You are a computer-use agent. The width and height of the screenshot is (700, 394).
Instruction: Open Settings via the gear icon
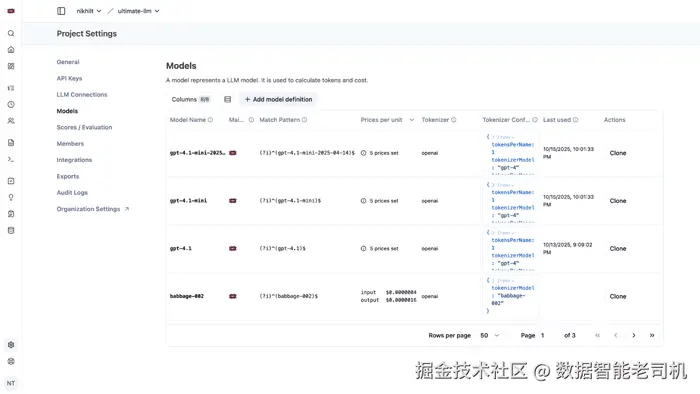11,345
